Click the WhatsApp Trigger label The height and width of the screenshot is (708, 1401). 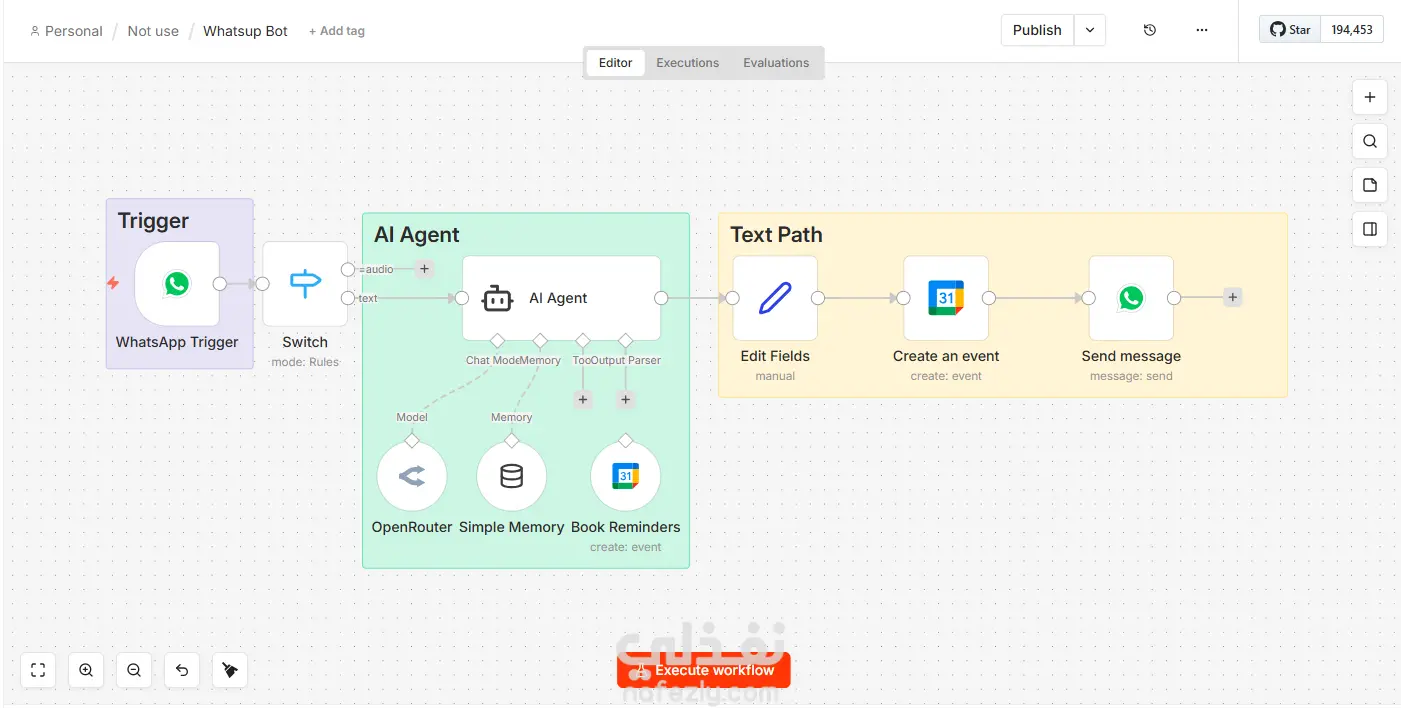(177, 342)
